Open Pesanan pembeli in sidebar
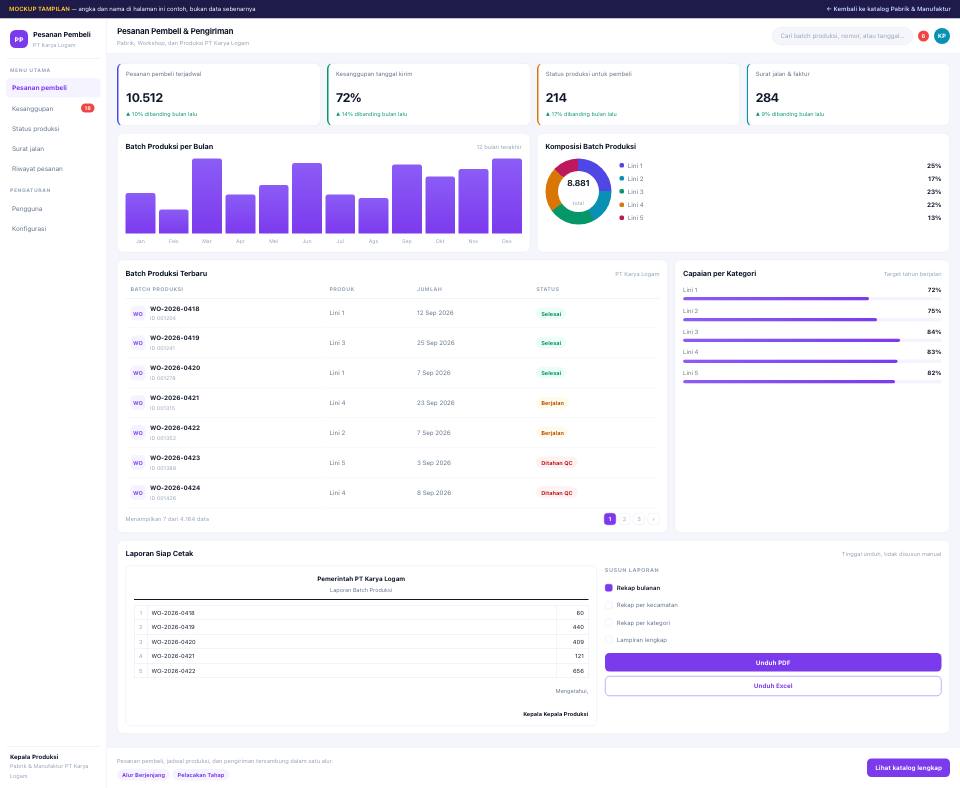Image resolution: width=960 pixels, height=788 pixels. click(53, 88)
